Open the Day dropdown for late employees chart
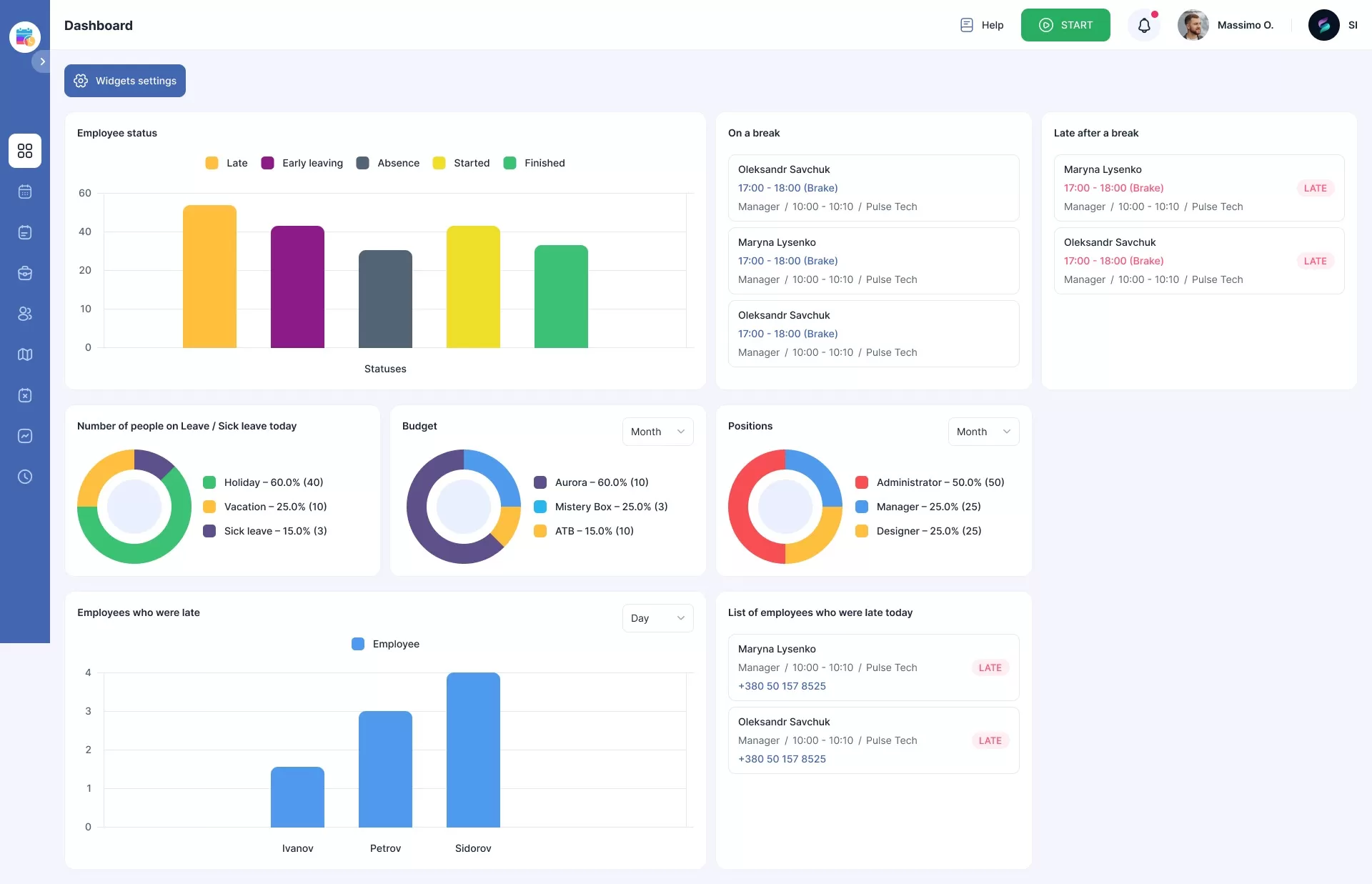The width and height of the screenshot is (1372, 884). 657,618
